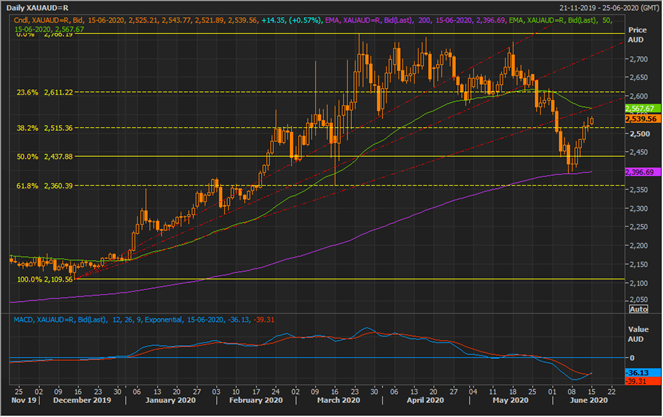The width and height of the screenshot is (663, 417).
Task: Click the MACD zero level label
Action: pyautogui.click(x=632, y=358)
